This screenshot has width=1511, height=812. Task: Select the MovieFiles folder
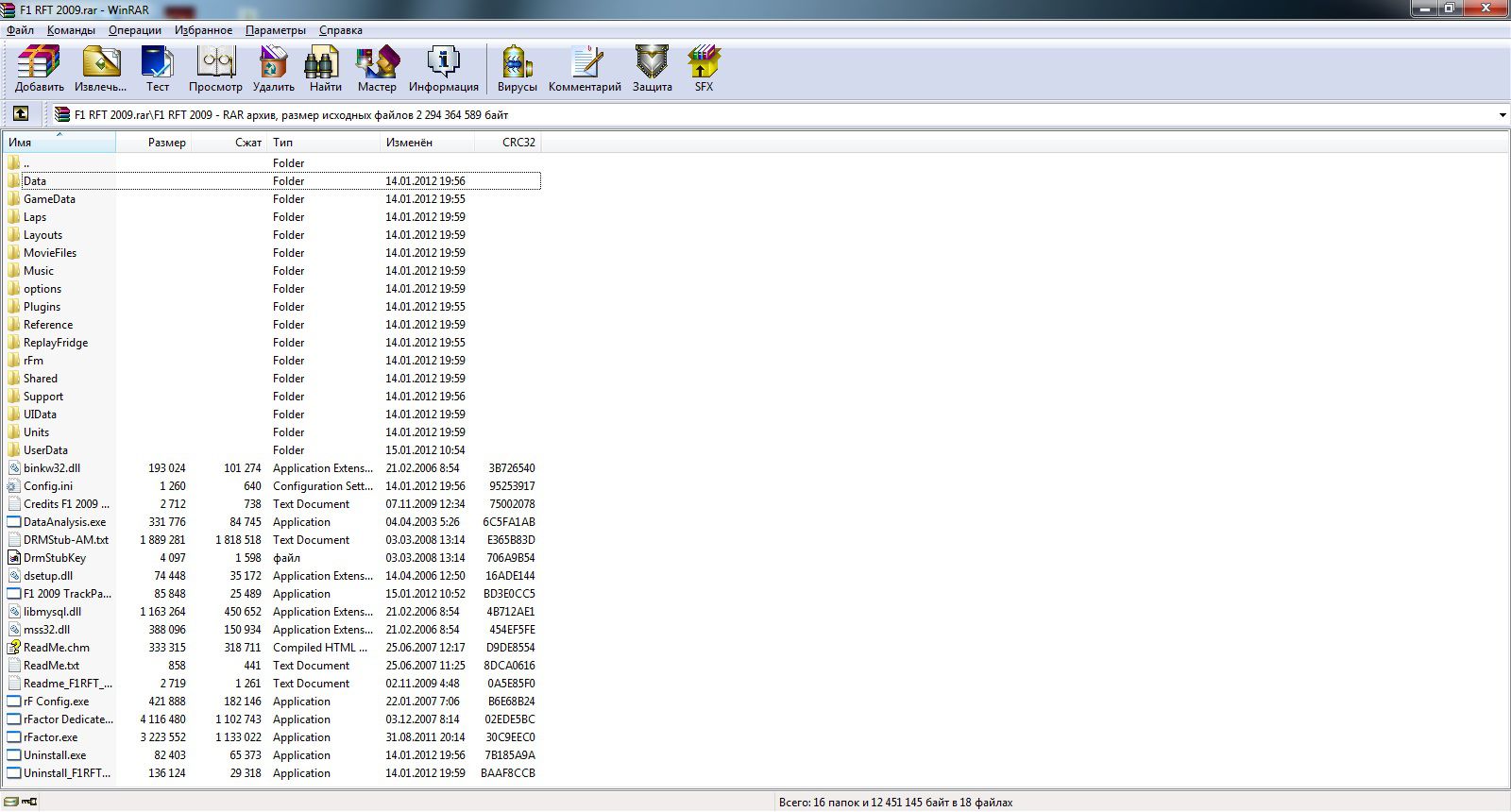50,253
